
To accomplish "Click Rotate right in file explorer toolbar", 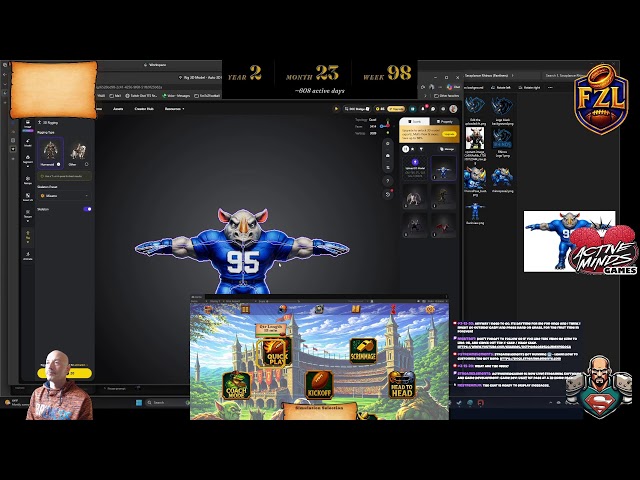I will [x=529, y=87].
